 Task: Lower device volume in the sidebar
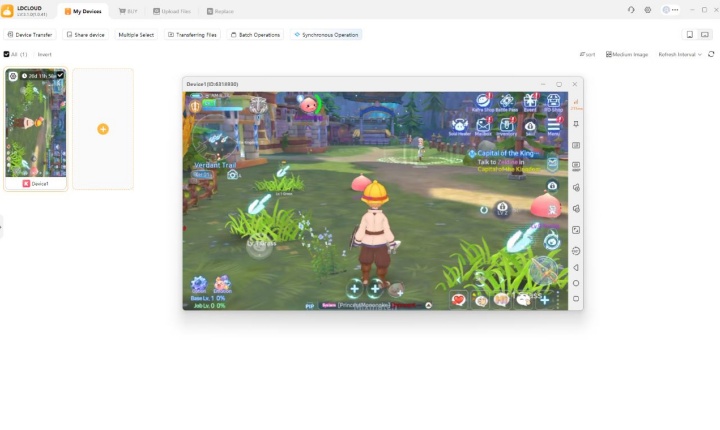tap(576, 209)
